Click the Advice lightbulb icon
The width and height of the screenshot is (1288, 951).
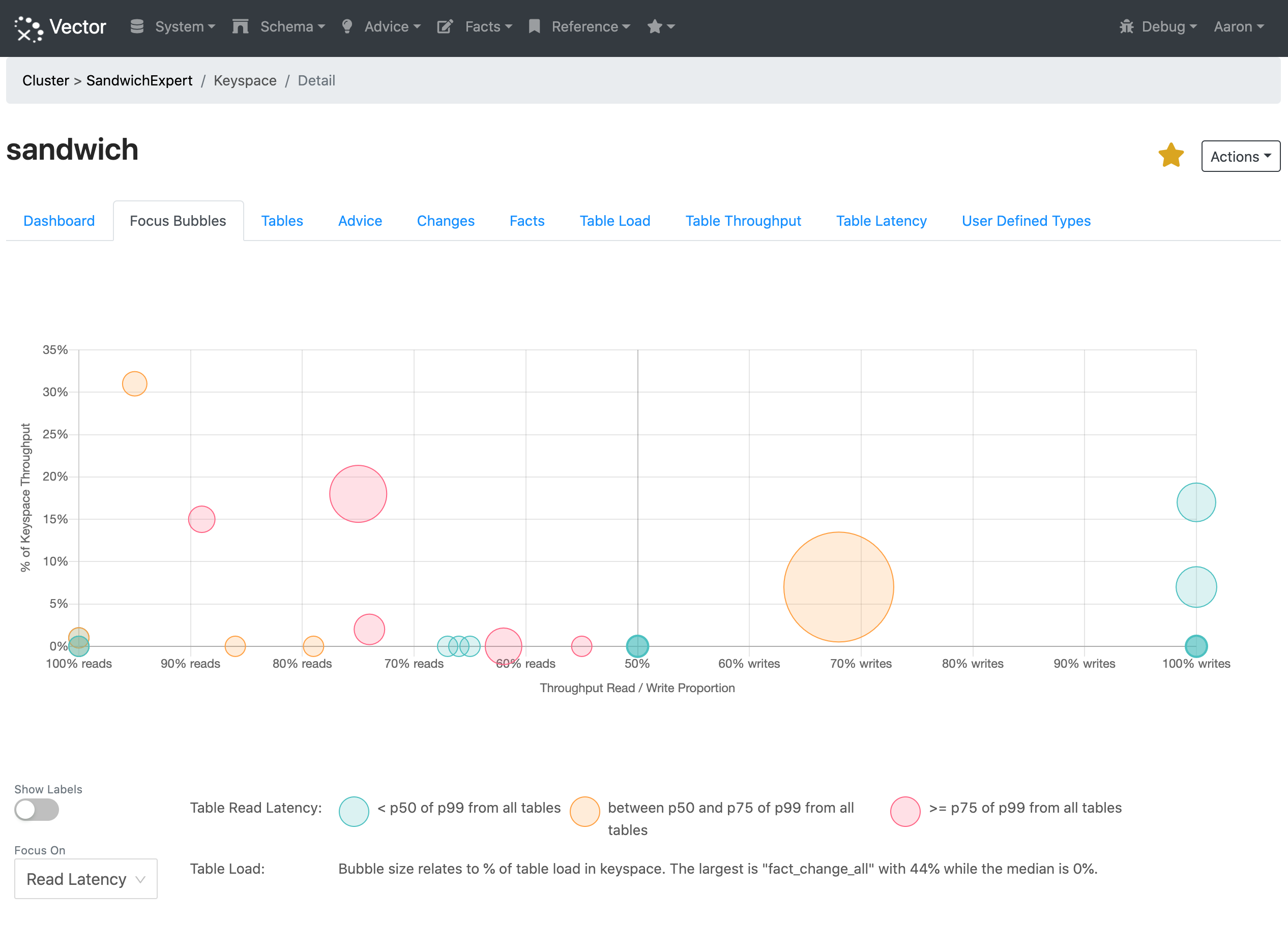tap(346, 26)
